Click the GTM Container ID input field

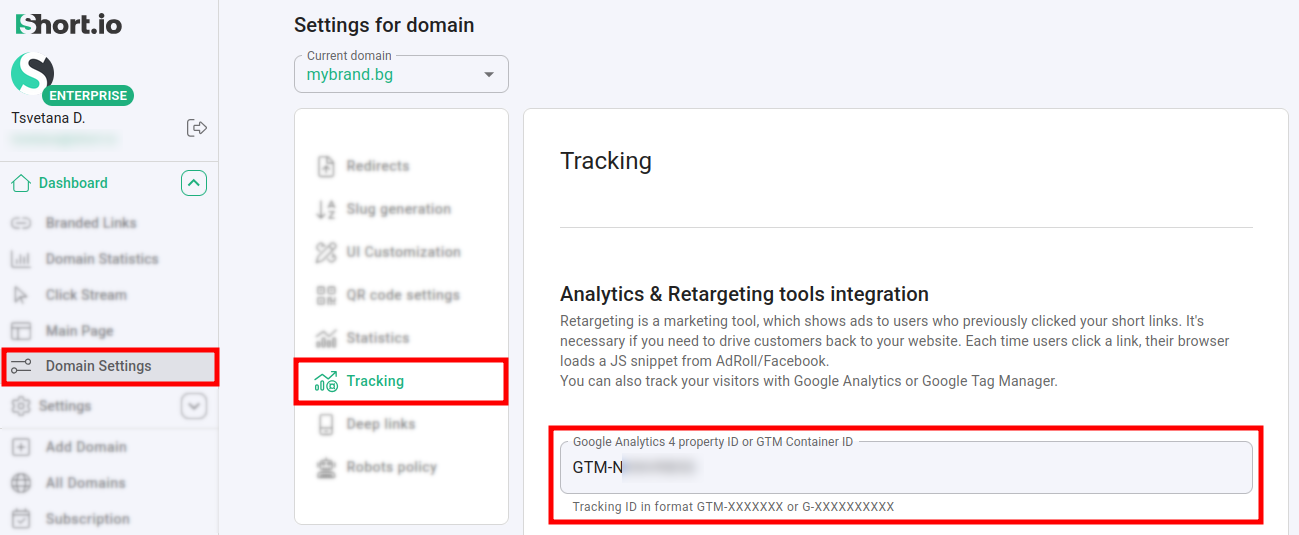pos(905,468)
